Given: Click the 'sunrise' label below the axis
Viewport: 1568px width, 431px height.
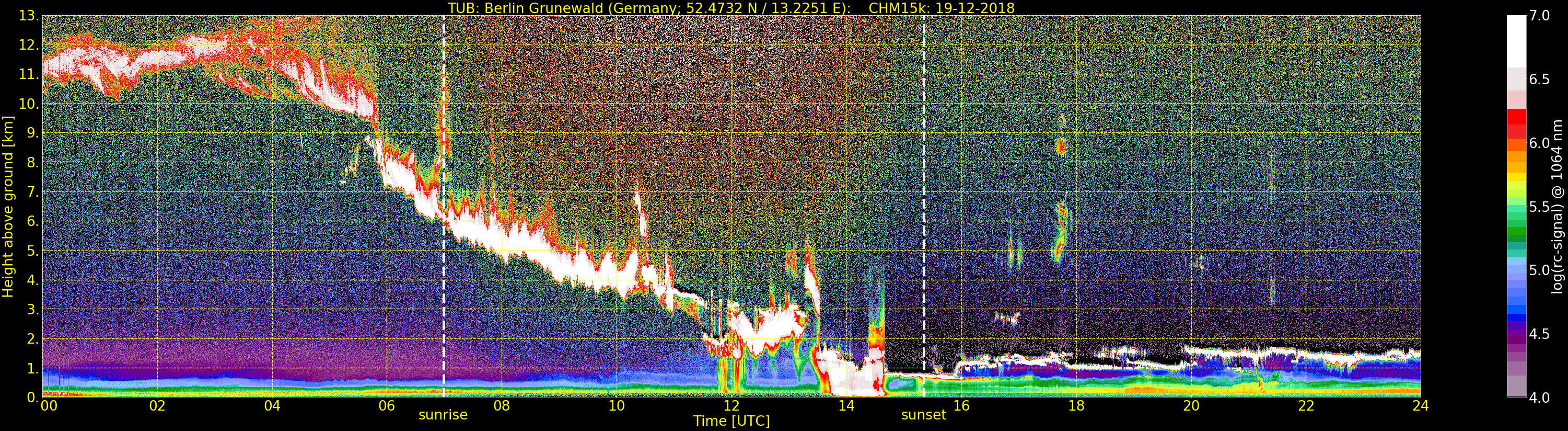Looking at the screenshot, I should tap(443, 415).
